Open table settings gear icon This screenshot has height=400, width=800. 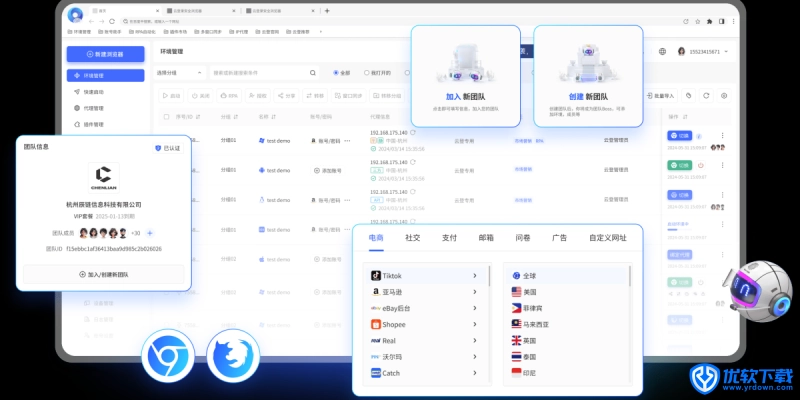[x=724, y=95]
